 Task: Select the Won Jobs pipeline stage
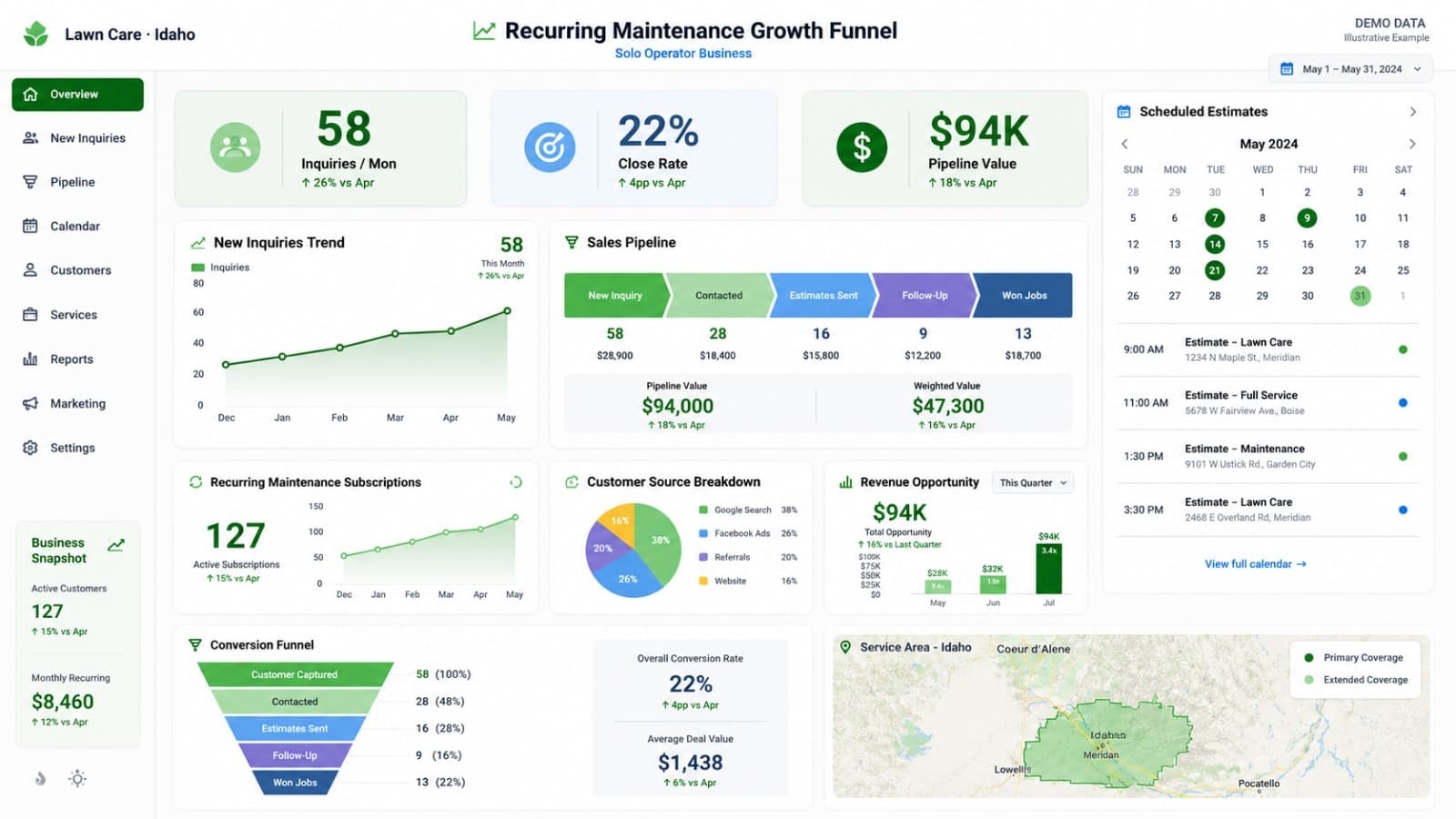coord(1024,296)
